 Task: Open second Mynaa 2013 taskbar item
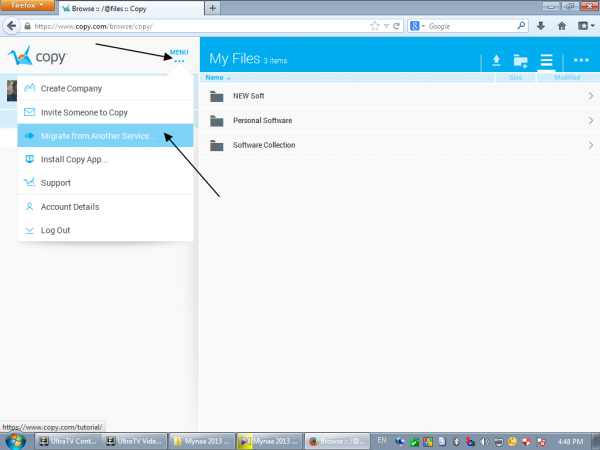pyautogui.click(x=269, y=441)
